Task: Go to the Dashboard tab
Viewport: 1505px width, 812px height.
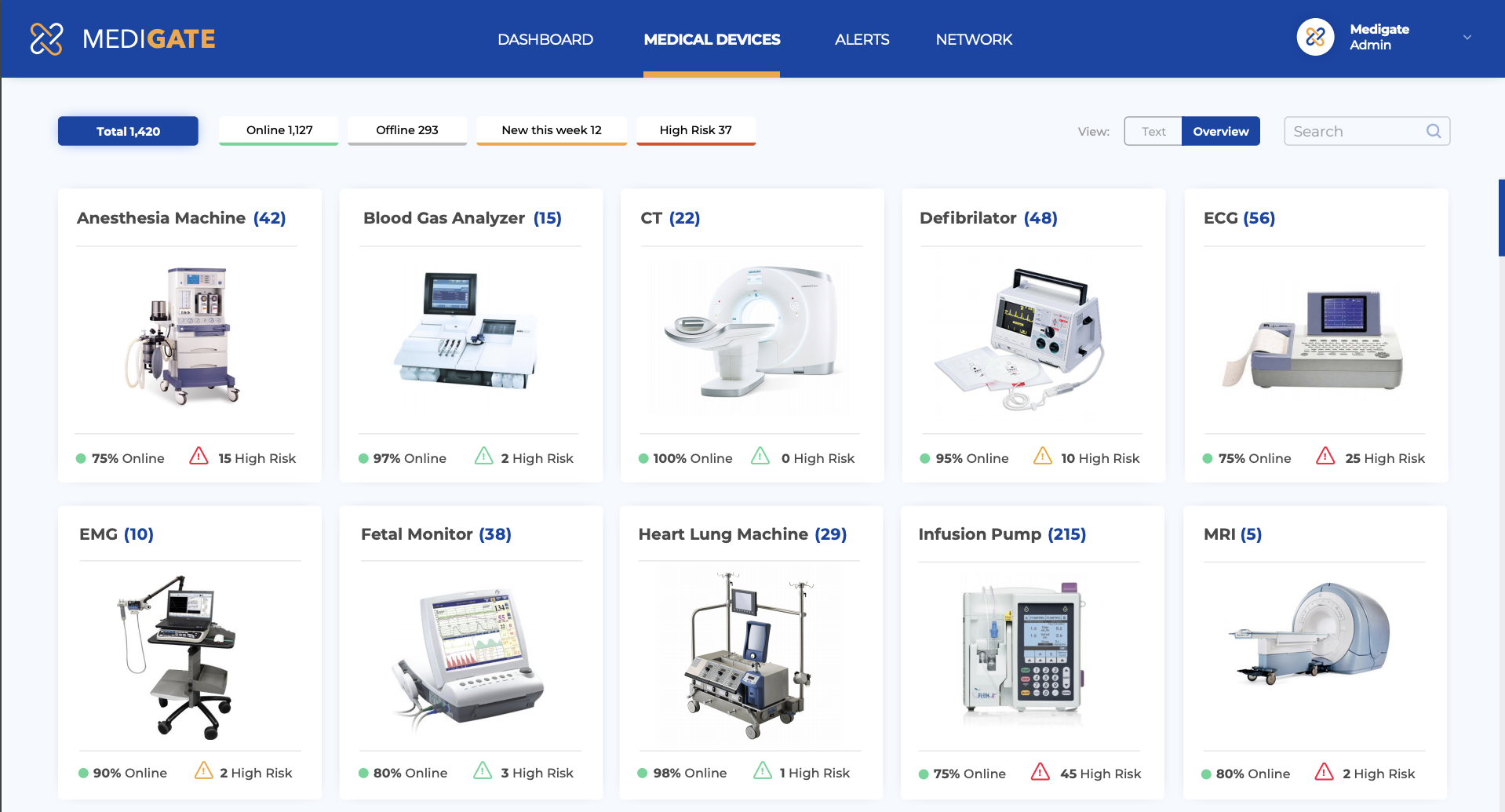Action: click(x=545, y=39)
